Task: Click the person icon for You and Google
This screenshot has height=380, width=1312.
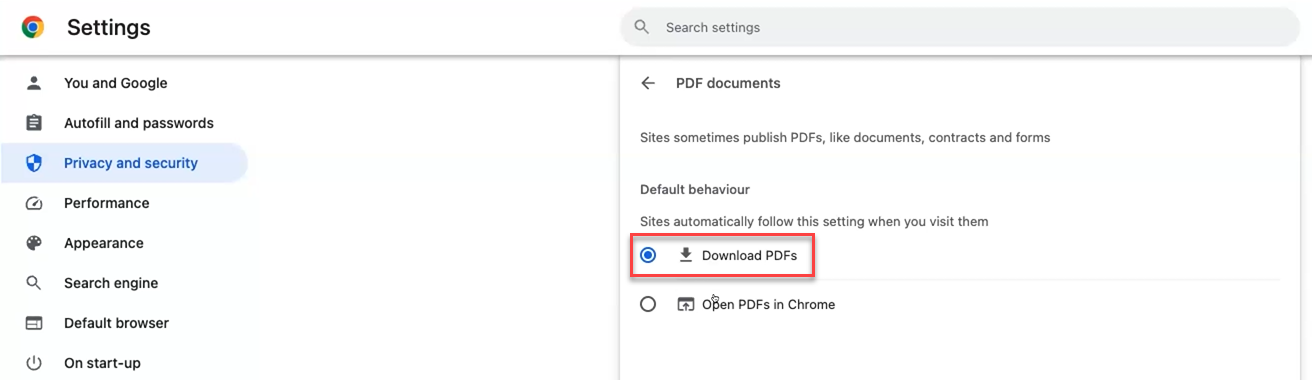Action: pos(34,83)
